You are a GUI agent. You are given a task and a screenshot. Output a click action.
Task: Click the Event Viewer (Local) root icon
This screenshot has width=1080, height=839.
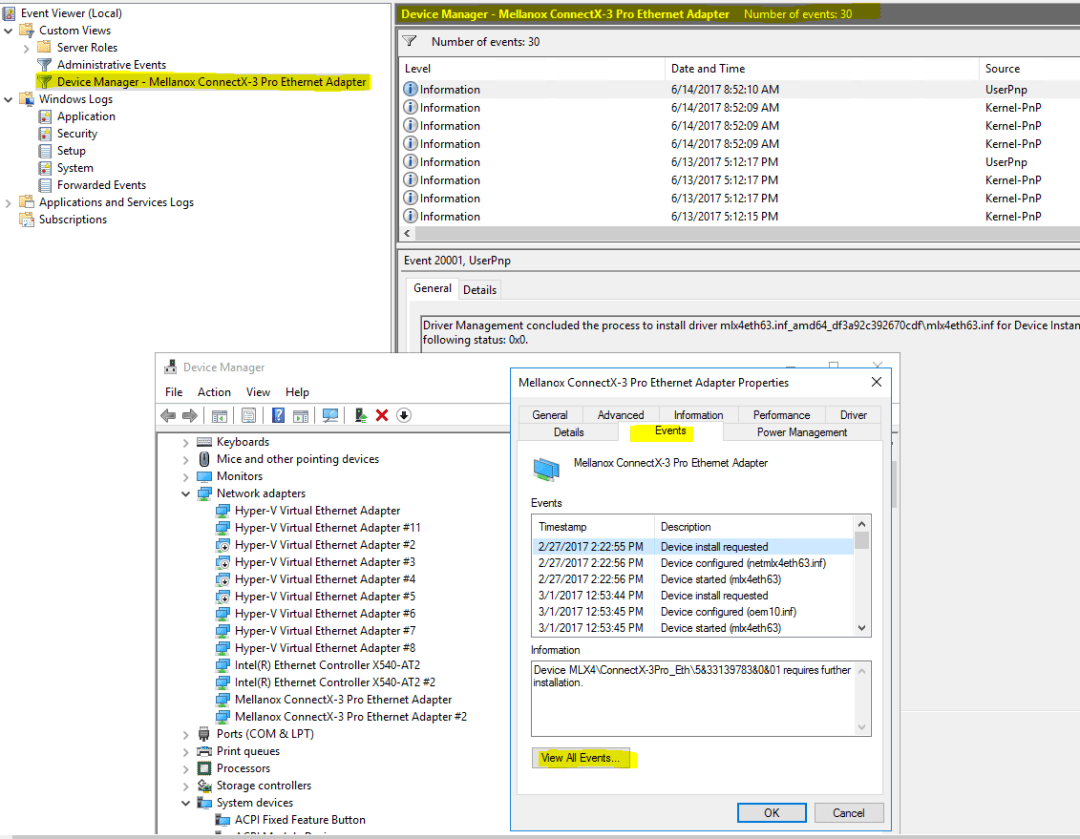pos(9,13)
